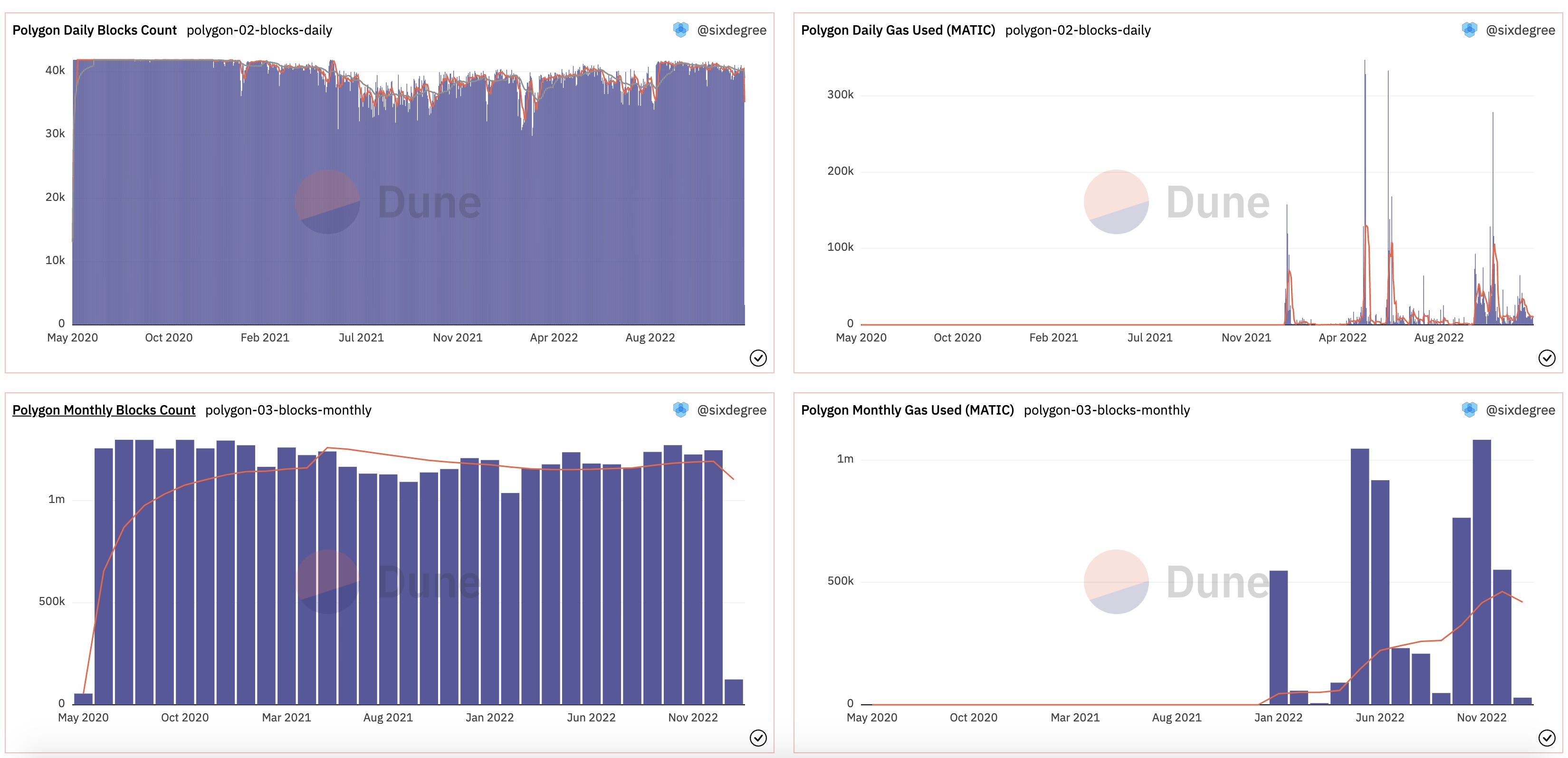Screen dimensions: 1568x758
Task: Click @sixdegree author on Daily Blocks Count panel
Action: point(732,30)
